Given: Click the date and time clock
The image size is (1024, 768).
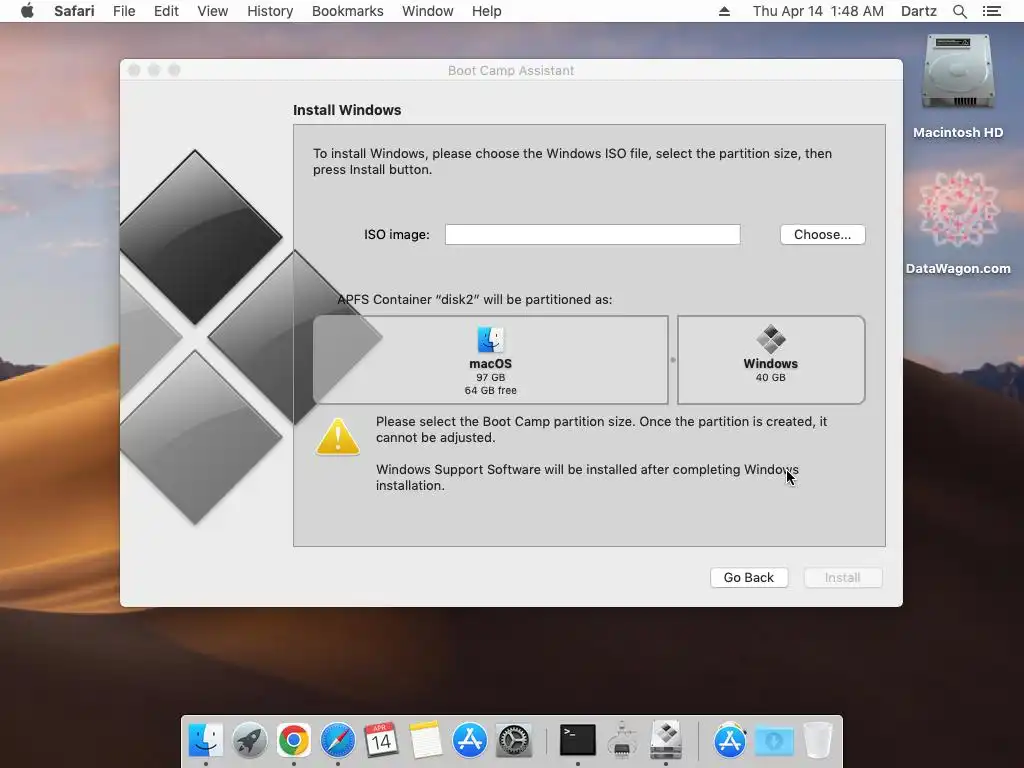Looking at the screenshot, I should coord(818,11).
